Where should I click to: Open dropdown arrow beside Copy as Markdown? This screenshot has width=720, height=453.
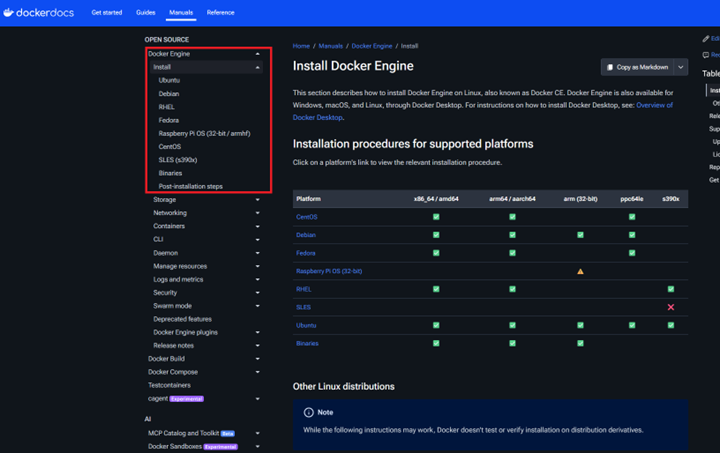(x=681, y=67)
